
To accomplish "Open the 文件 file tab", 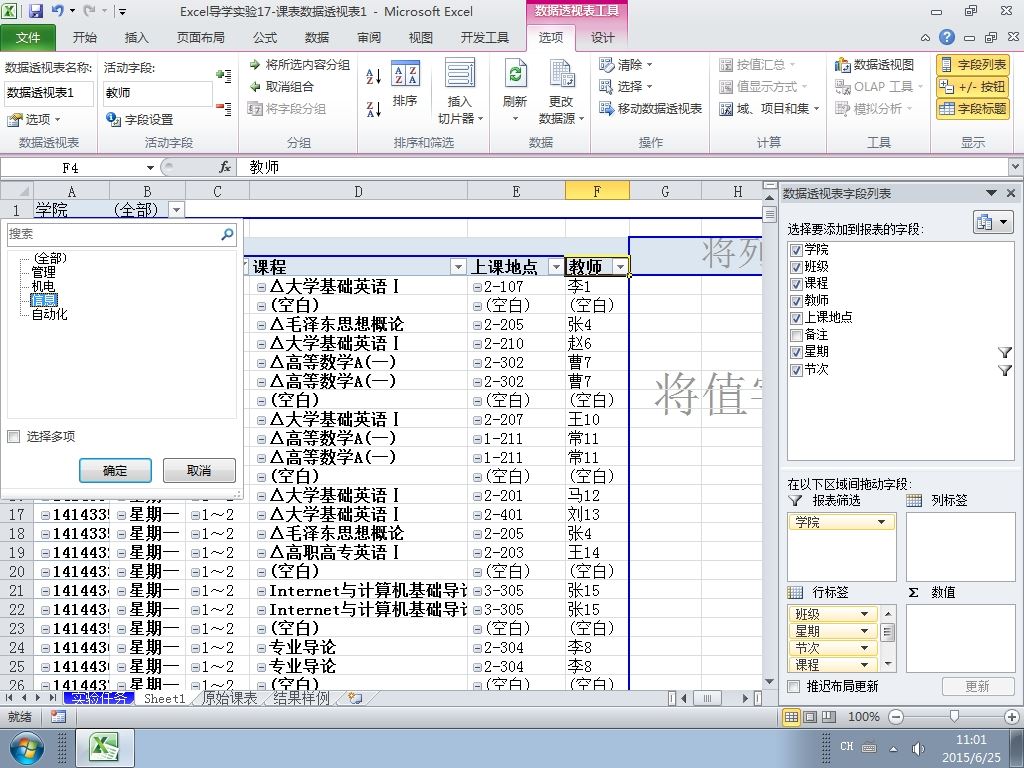I will tap(27, 38).
